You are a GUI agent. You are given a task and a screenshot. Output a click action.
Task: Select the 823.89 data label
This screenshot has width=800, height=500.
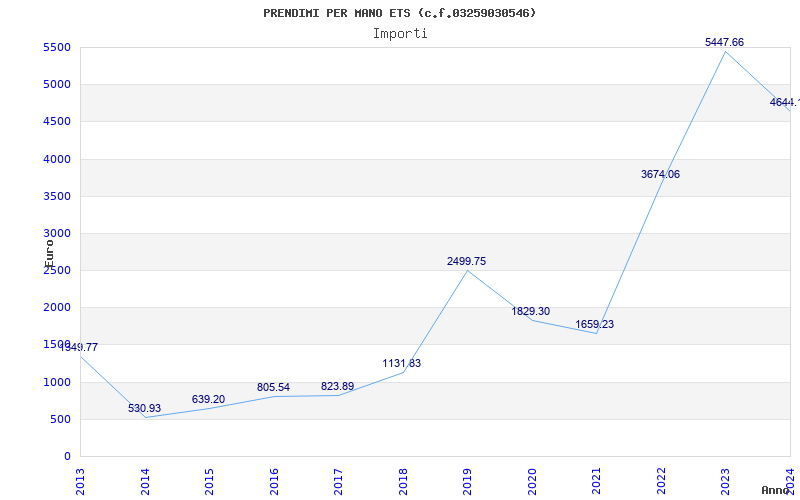click(x=337, y=387)
